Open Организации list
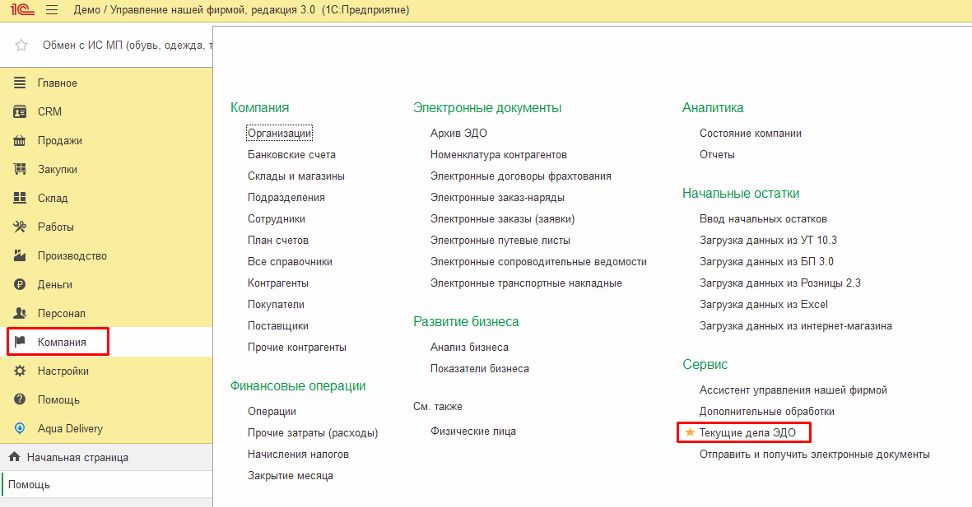972x507 pixels. pos(280,133)
